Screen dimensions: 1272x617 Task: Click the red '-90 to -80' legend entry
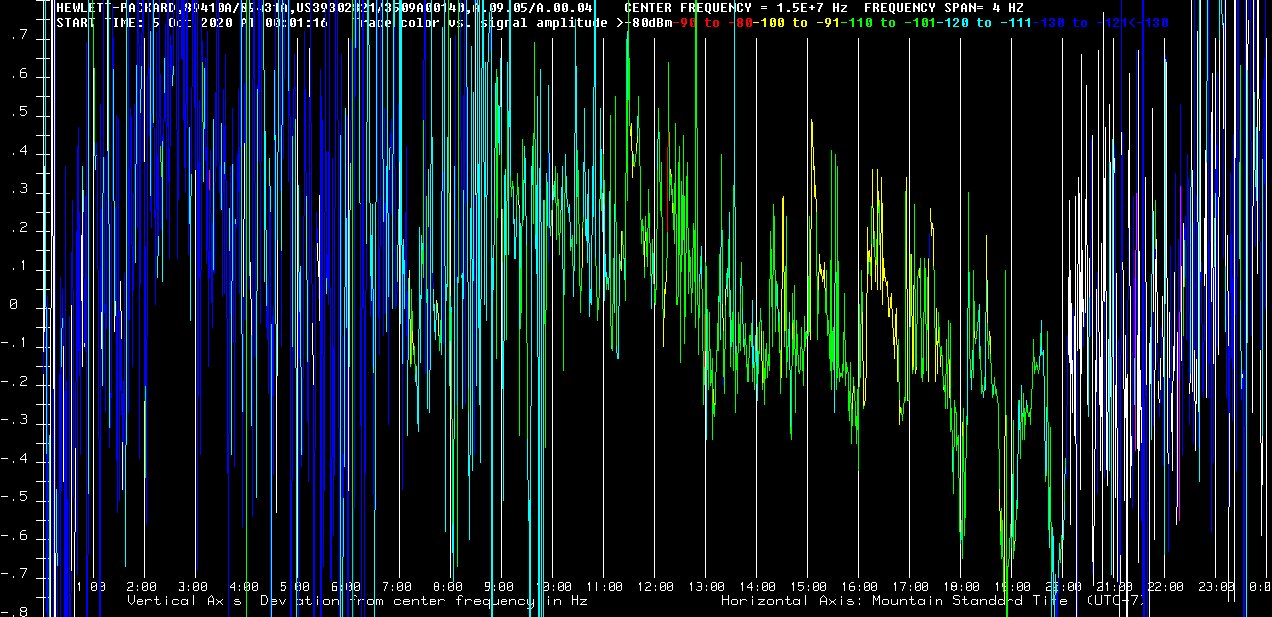[x=712, y=22]
